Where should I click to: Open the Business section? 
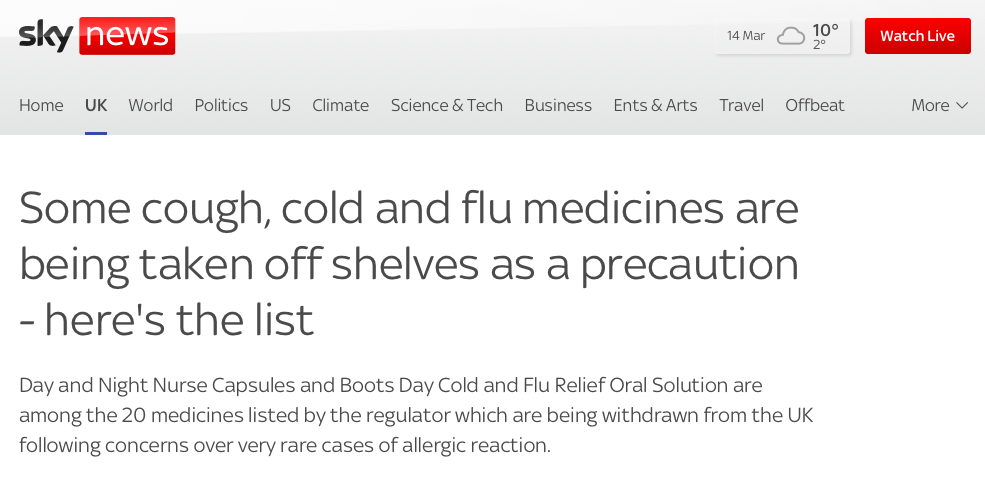click(x=558, y=105)
